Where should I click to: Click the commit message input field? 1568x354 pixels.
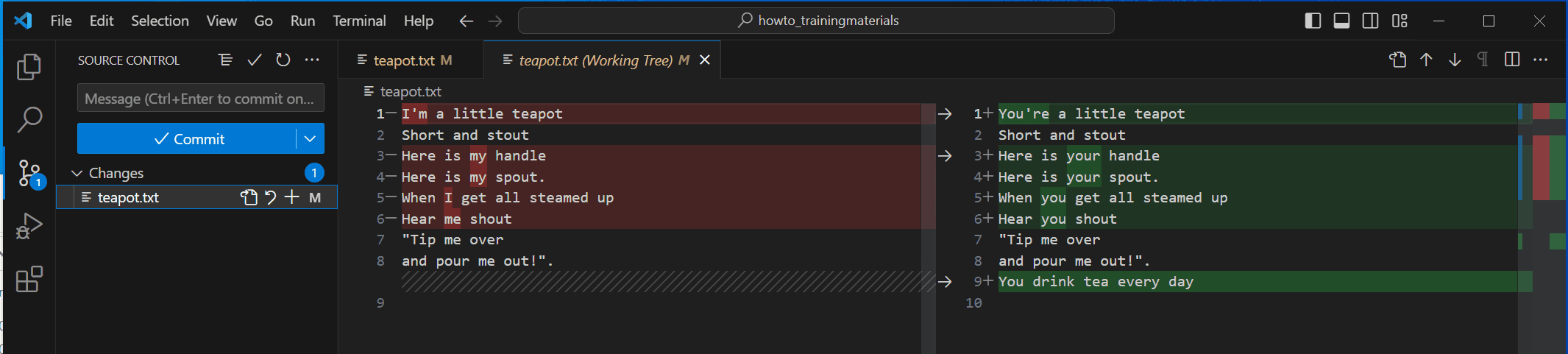click(x=200, y=99)
